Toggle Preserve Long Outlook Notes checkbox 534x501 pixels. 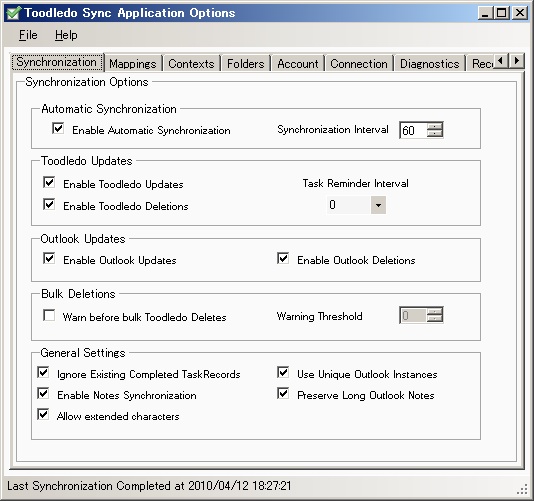283,393
